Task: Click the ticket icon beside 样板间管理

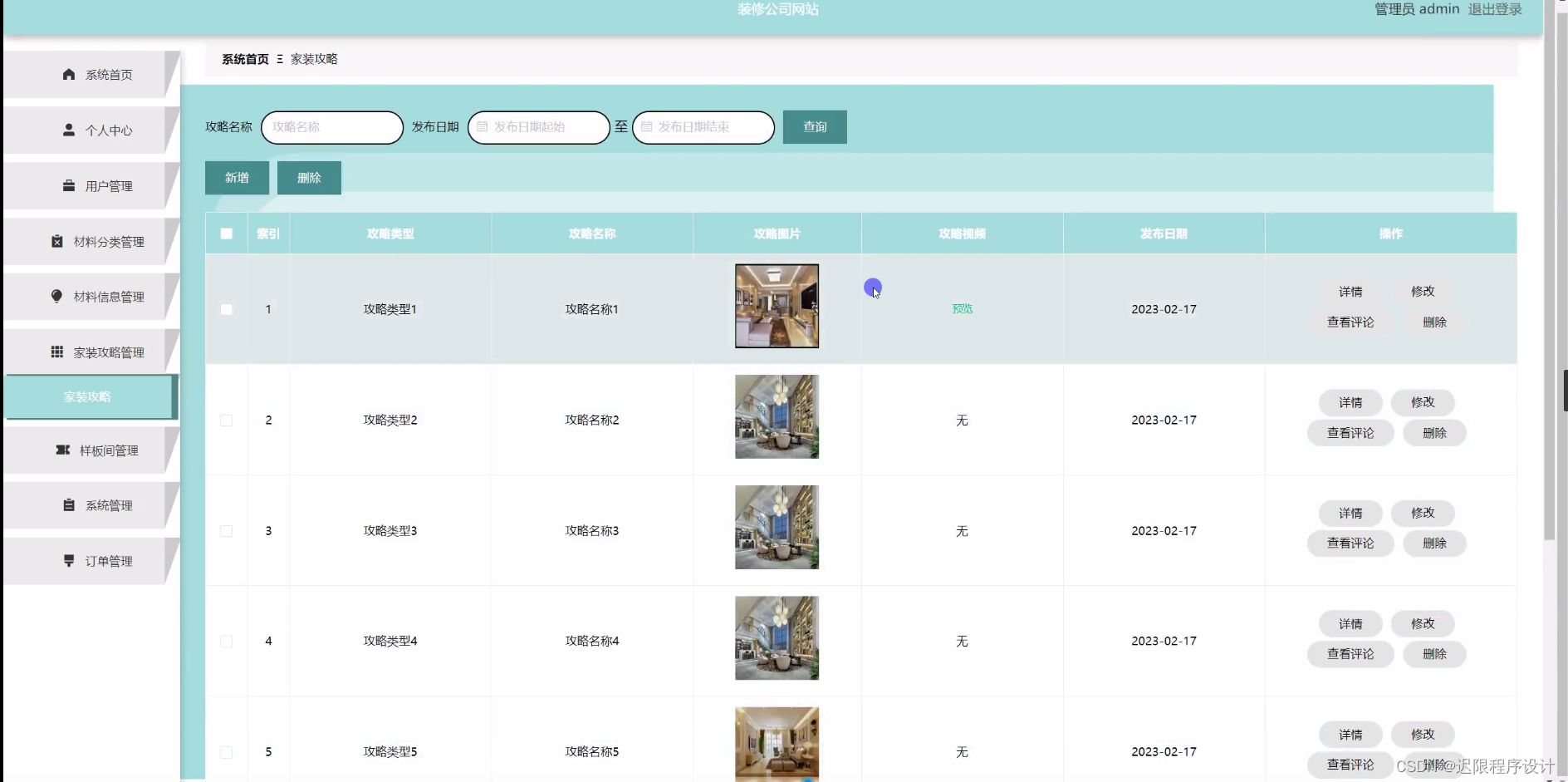Action: coord(63,450)
